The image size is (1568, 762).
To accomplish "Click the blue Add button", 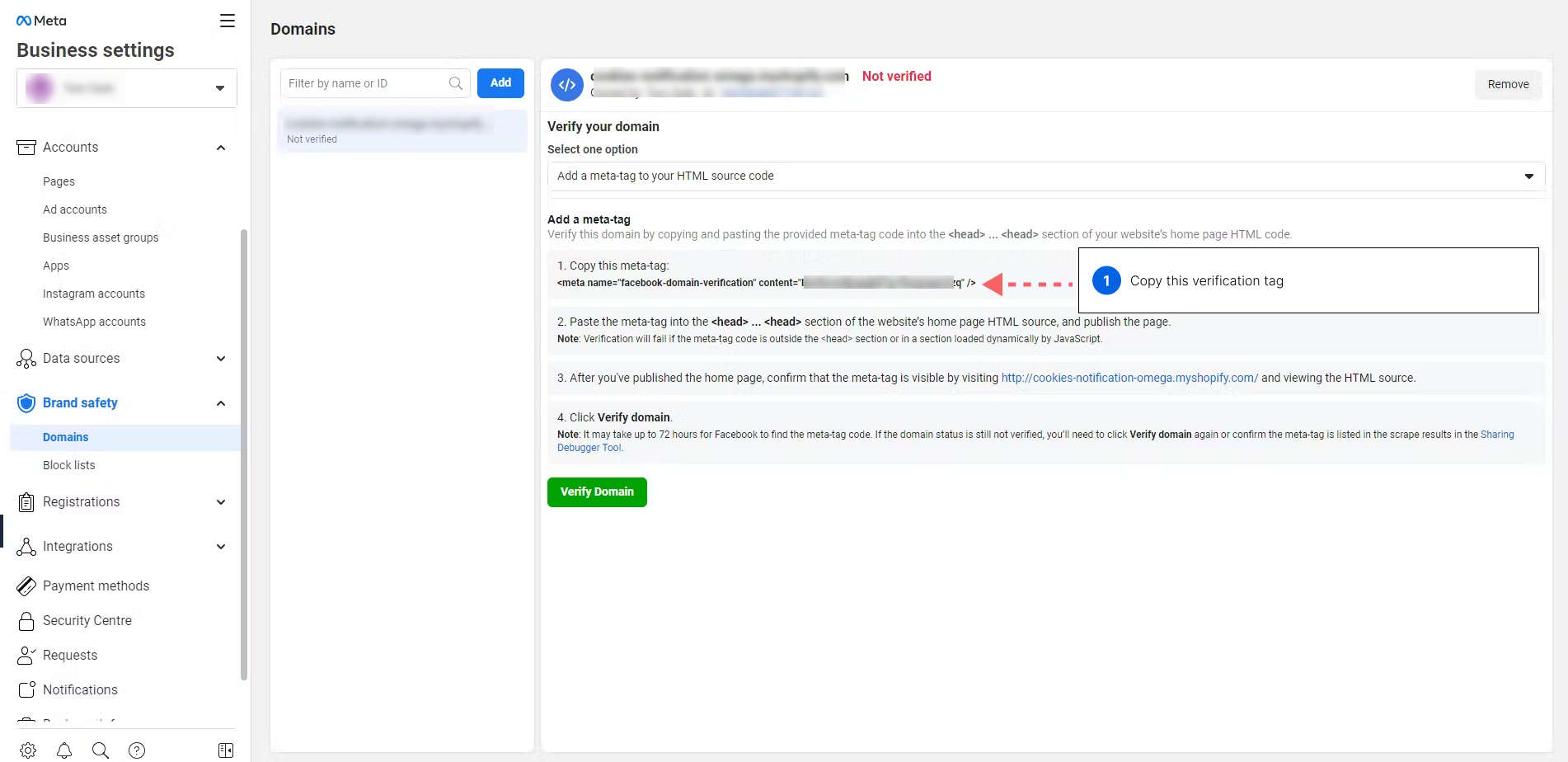I will click(x=500, y=83).
